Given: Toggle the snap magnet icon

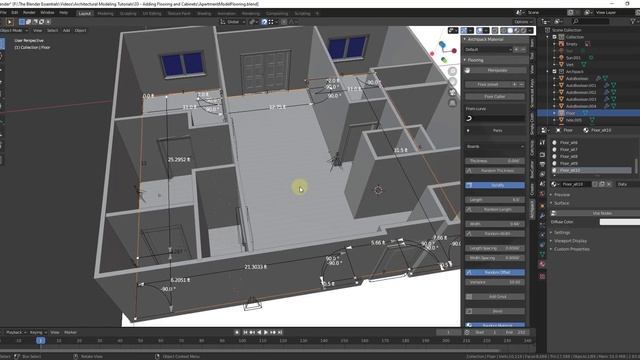Looking at the screenshot, I should tap(264, 22).
